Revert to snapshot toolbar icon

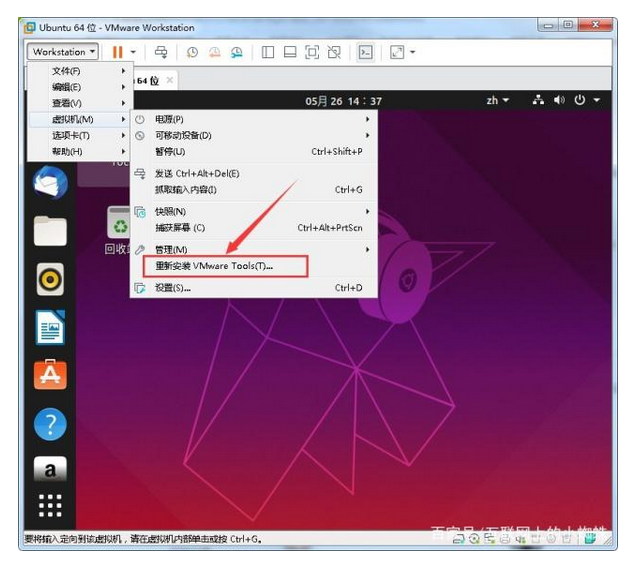pyautogui.click(x=214, y=52)
